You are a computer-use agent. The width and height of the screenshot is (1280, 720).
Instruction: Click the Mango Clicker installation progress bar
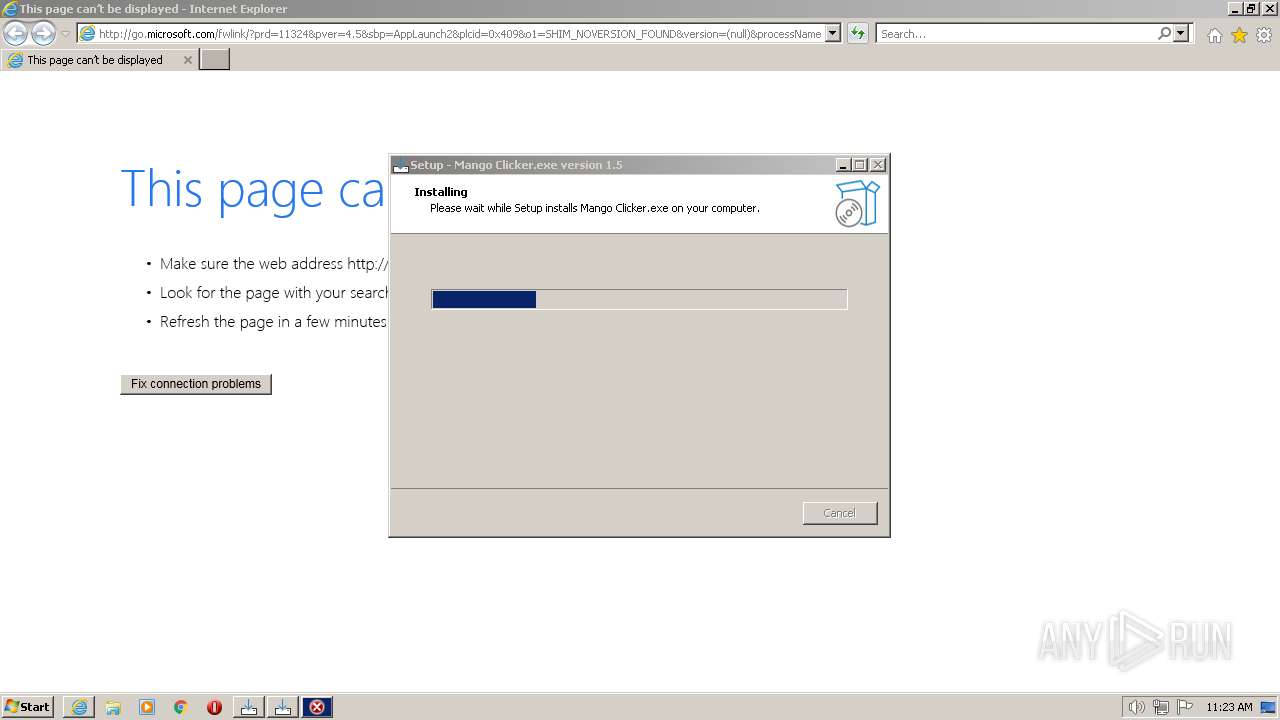(639, 299)
